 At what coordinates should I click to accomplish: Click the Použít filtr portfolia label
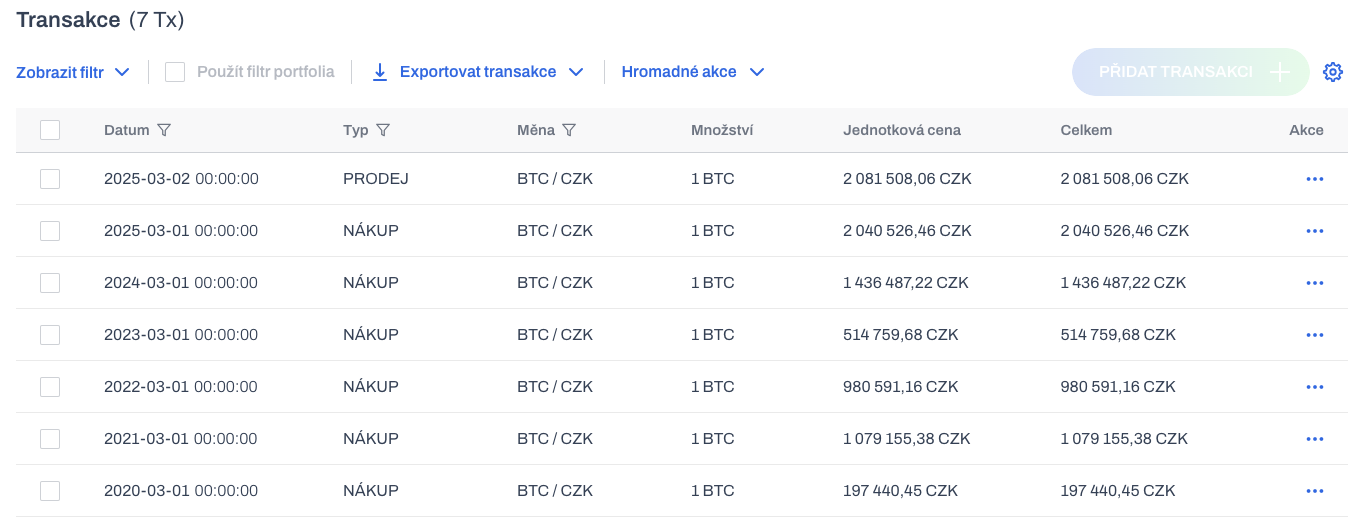tap(266, 72)
